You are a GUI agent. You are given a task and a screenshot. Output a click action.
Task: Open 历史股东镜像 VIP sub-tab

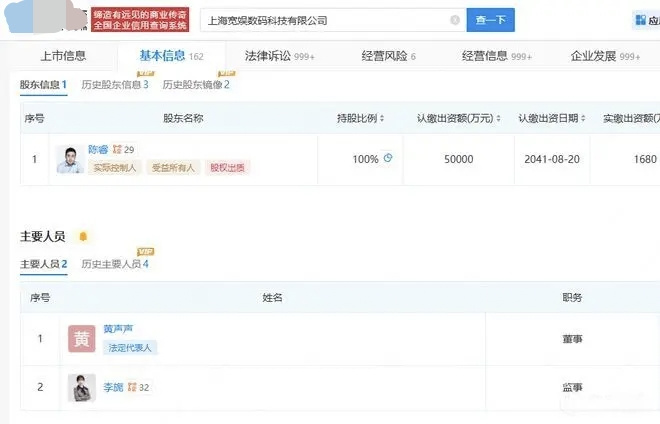tap(196, 85)
